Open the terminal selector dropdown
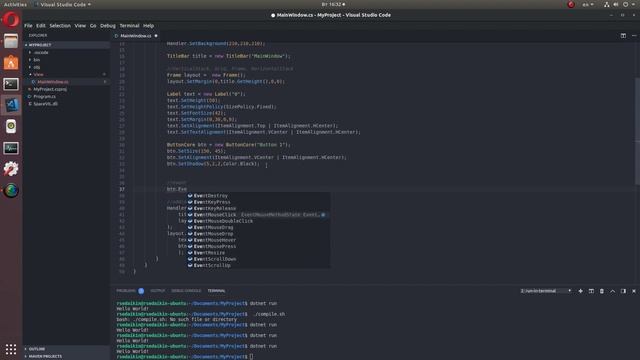The image size is (640, 360). coord(546,291)
